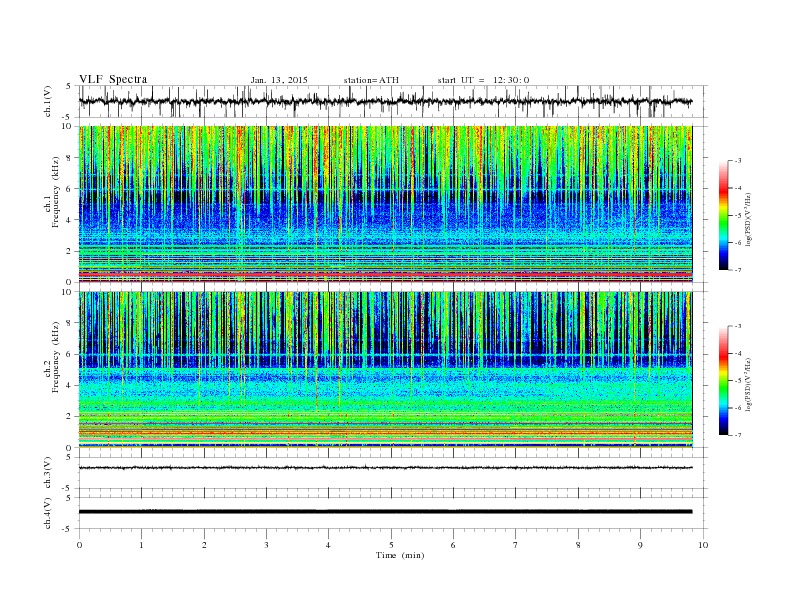The height and width of the screenshot is (612, 792).
Task: Click the time axis tick label "8"
Action: click(x=578, y=545)
